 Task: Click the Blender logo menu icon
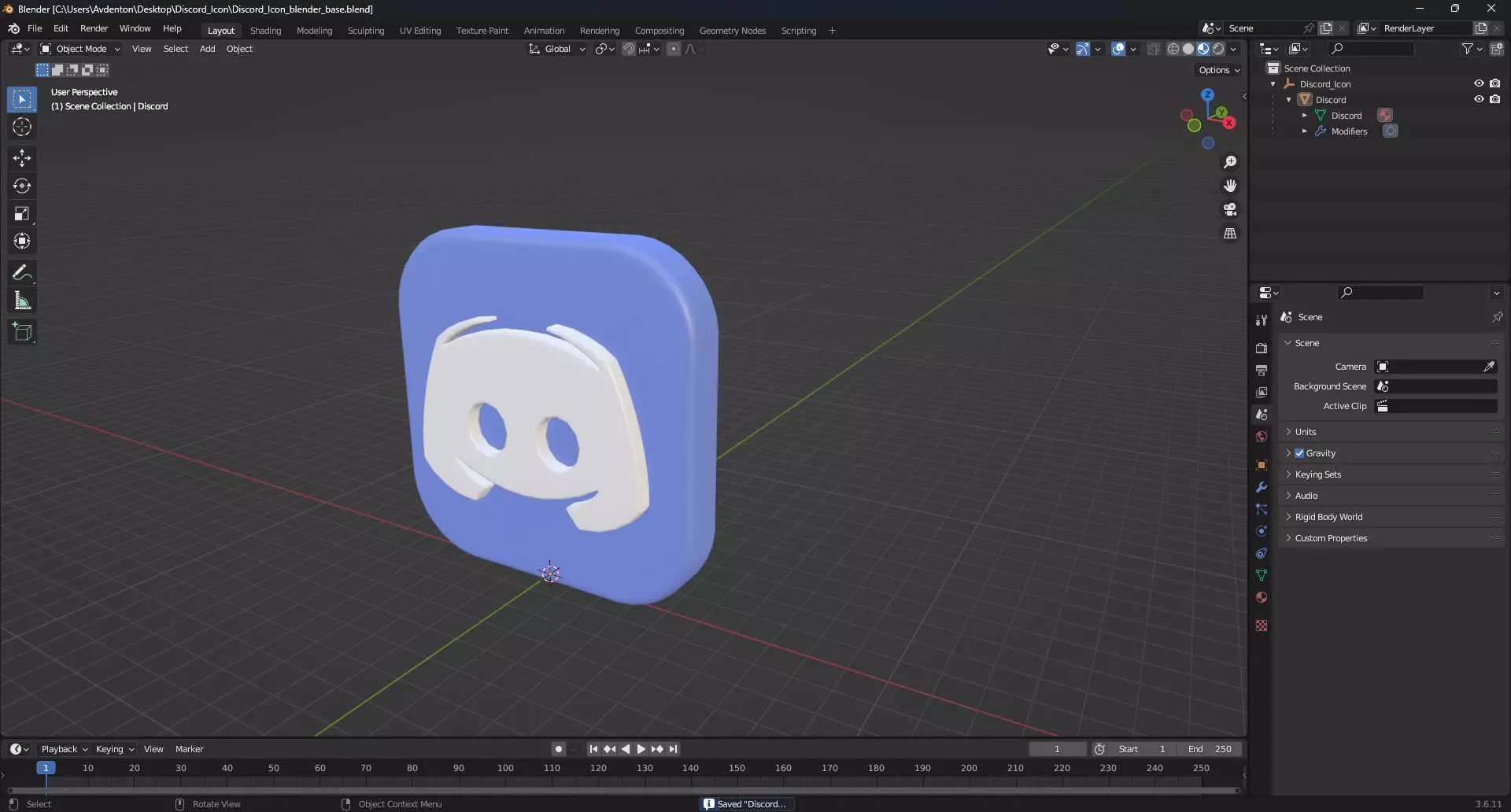(x=13, y=28)
